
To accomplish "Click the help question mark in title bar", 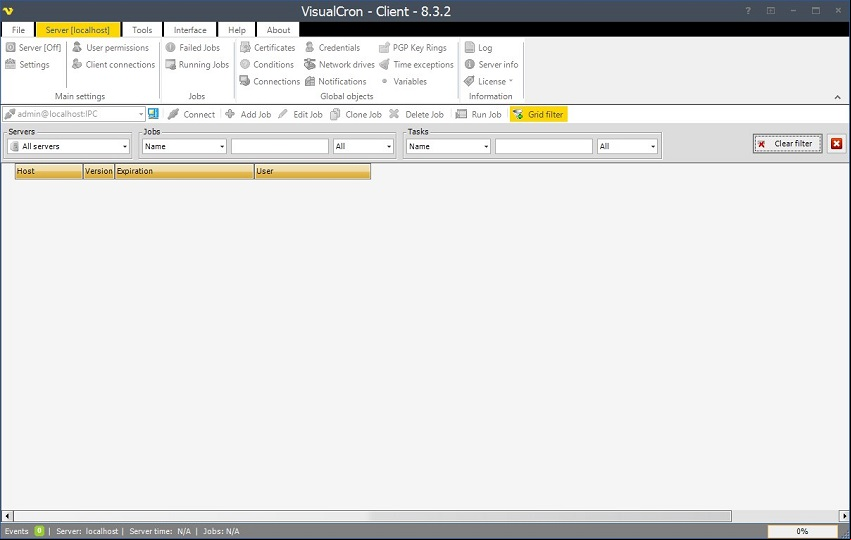I will click(x=748, y=11).
